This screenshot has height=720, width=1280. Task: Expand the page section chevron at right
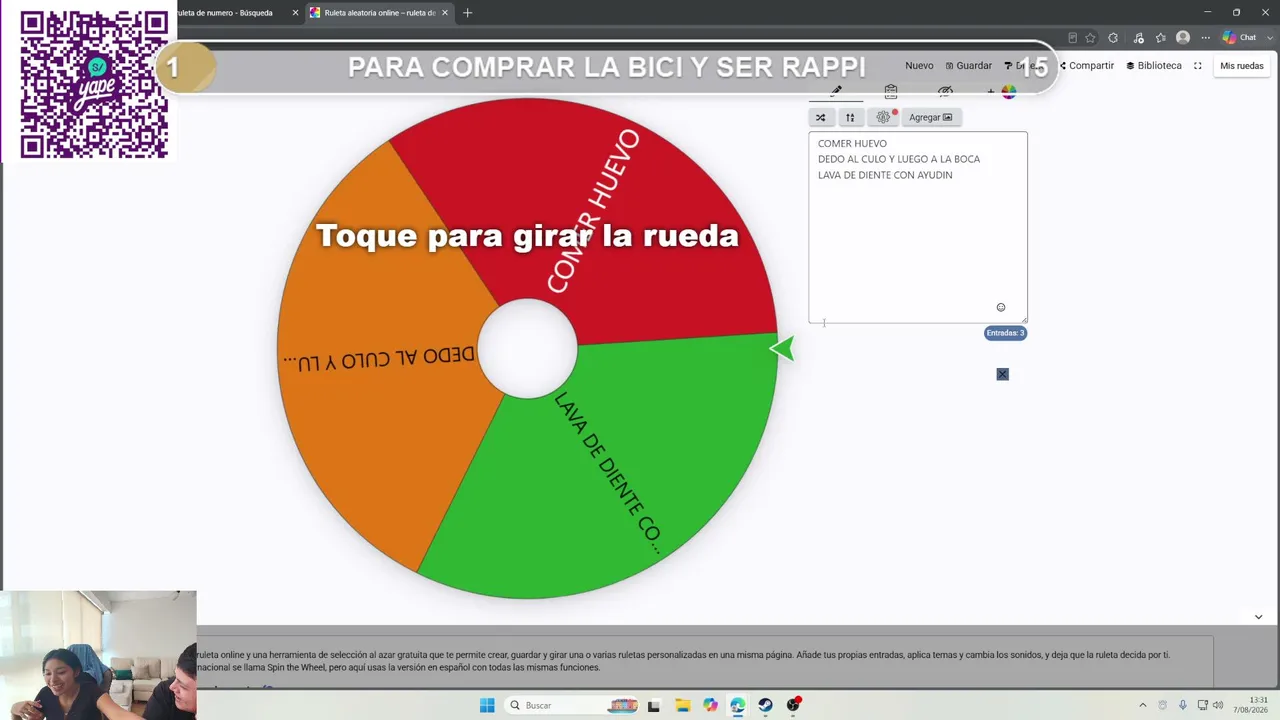pos(1258,617)
